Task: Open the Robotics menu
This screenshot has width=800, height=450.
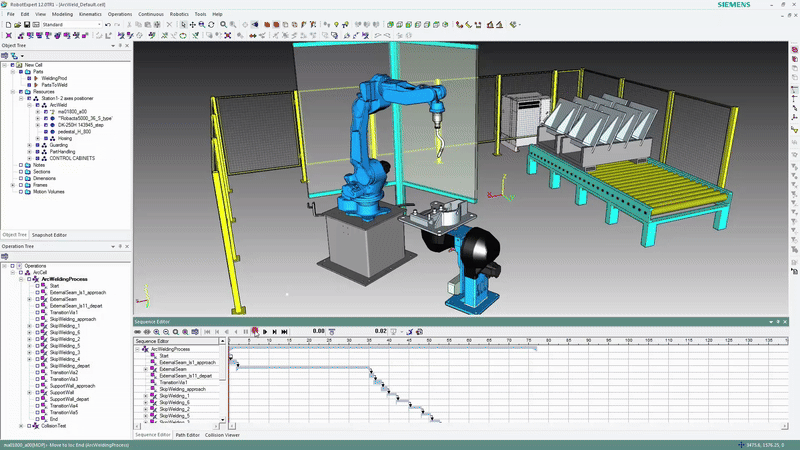Action: point(179,14)
